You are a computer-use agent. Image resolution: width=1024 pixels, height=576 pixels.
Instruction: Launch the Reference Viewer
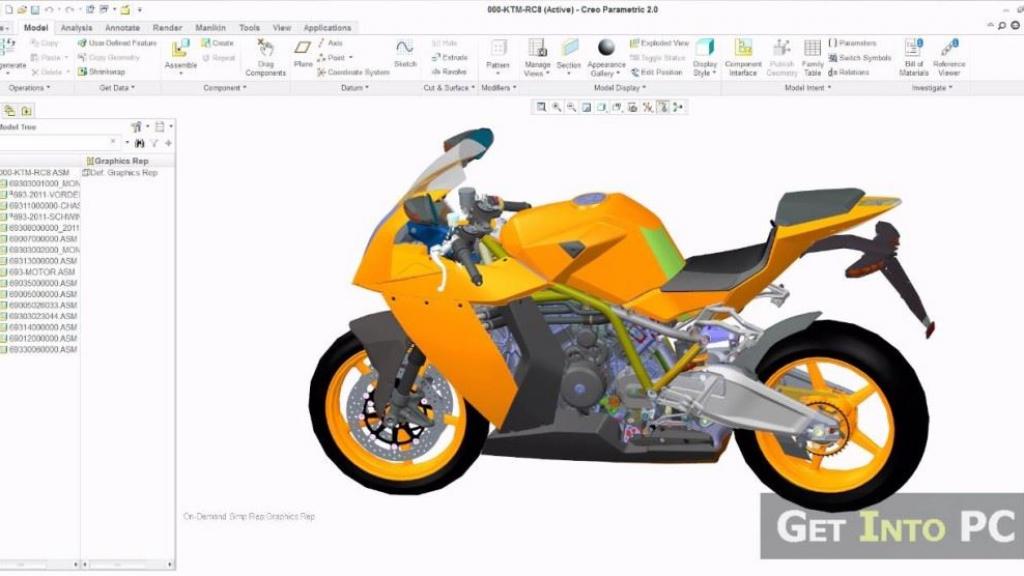949,57
